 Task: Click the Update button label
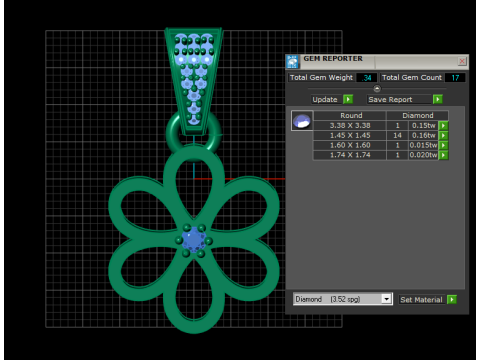pyautogui.click(x=325, y=99)
